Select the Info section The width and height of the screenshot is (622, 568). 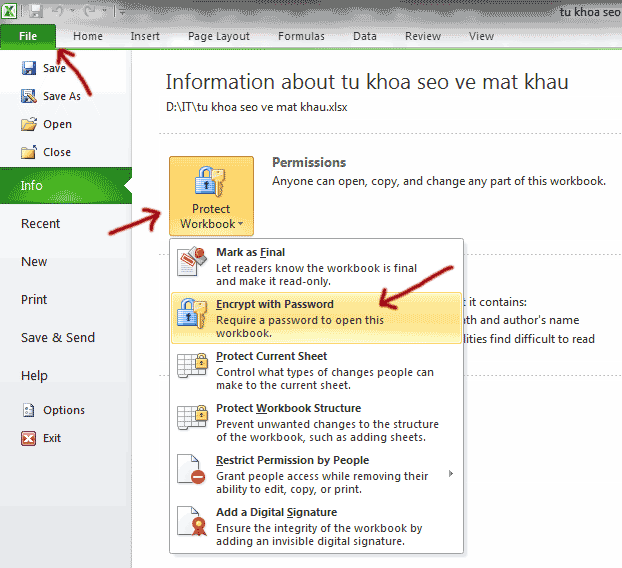click(x=66, y=186)
